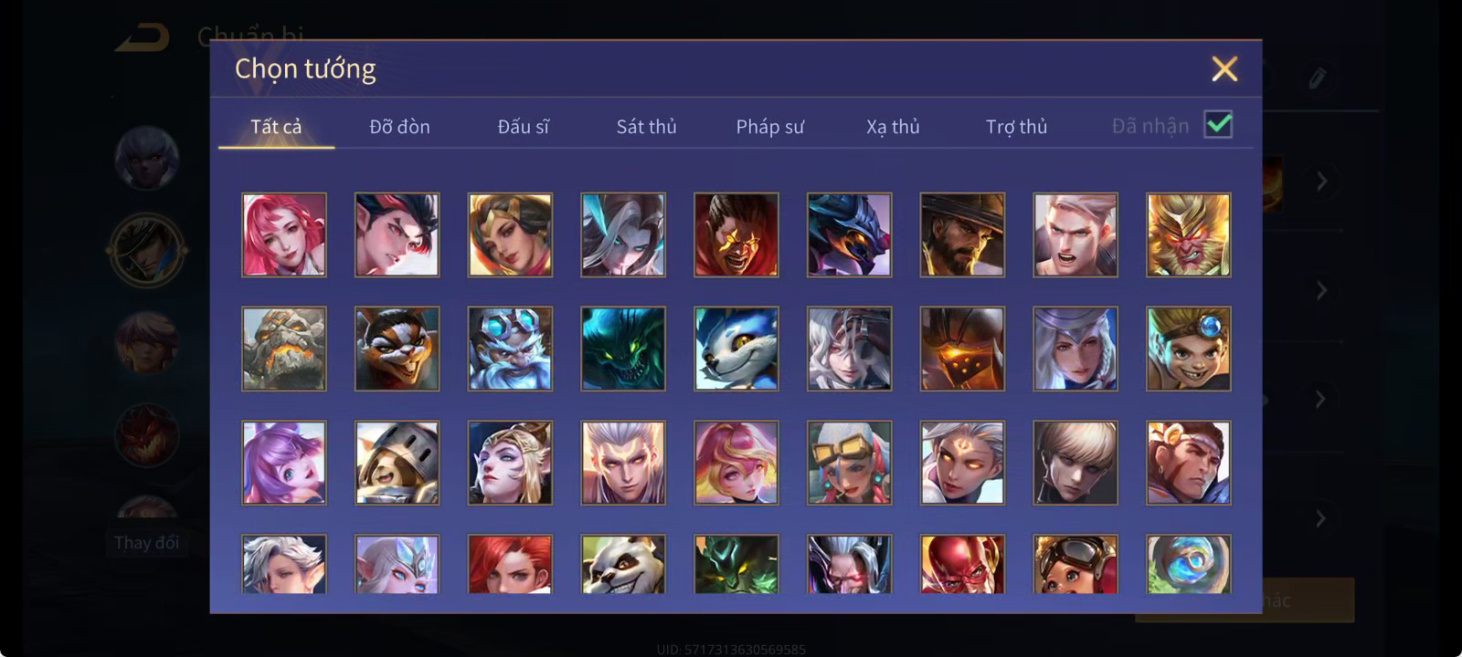Select the purple-haired girl hero portrait
Screen dimensions: 1462x657
(x=284, y=462)
